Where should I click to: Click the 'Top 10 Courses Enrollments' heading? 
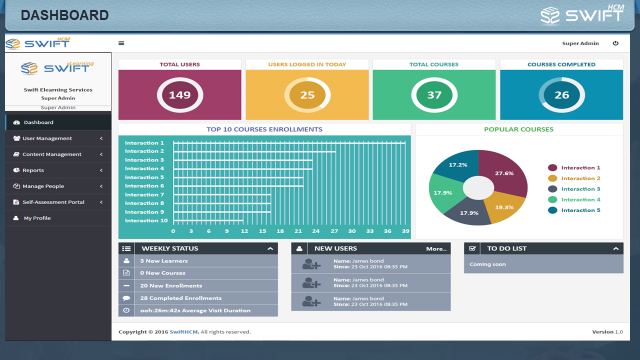264,129
